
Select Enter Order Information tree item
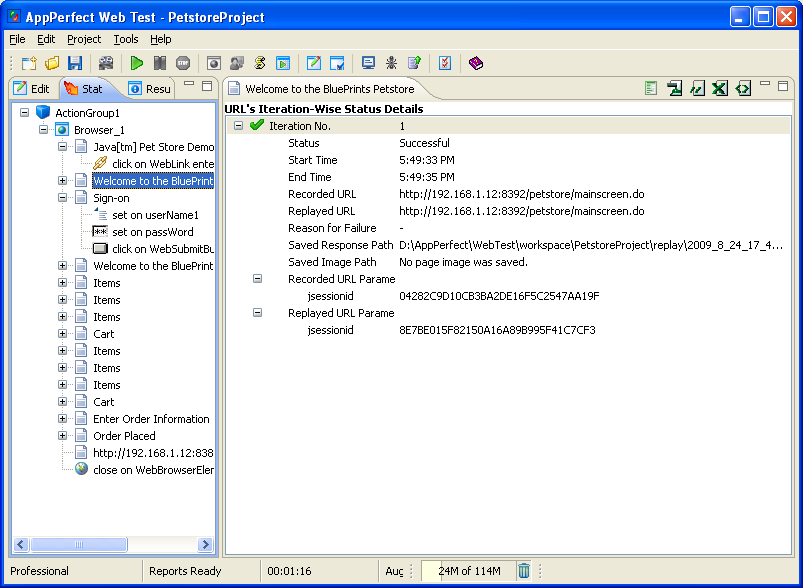151,419
